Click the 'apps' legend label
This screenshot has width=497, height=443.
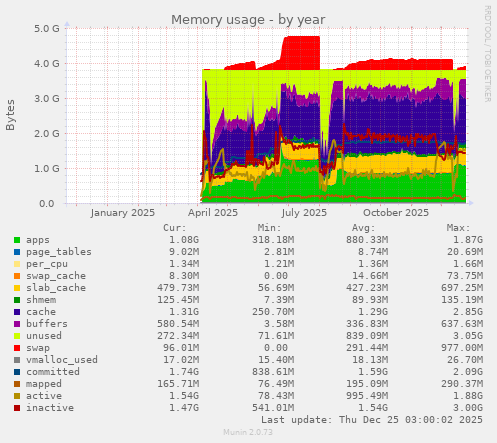(x=38, y=240)
